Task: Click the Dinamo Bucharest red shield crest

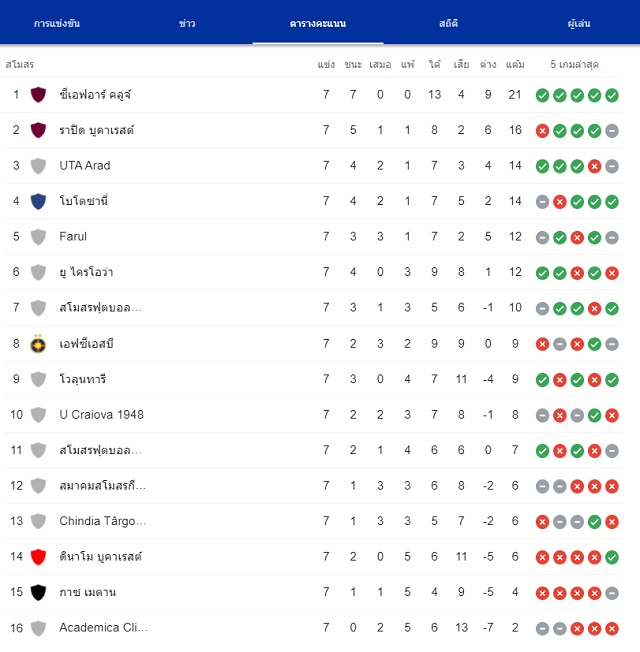Action: click(38, 557)
